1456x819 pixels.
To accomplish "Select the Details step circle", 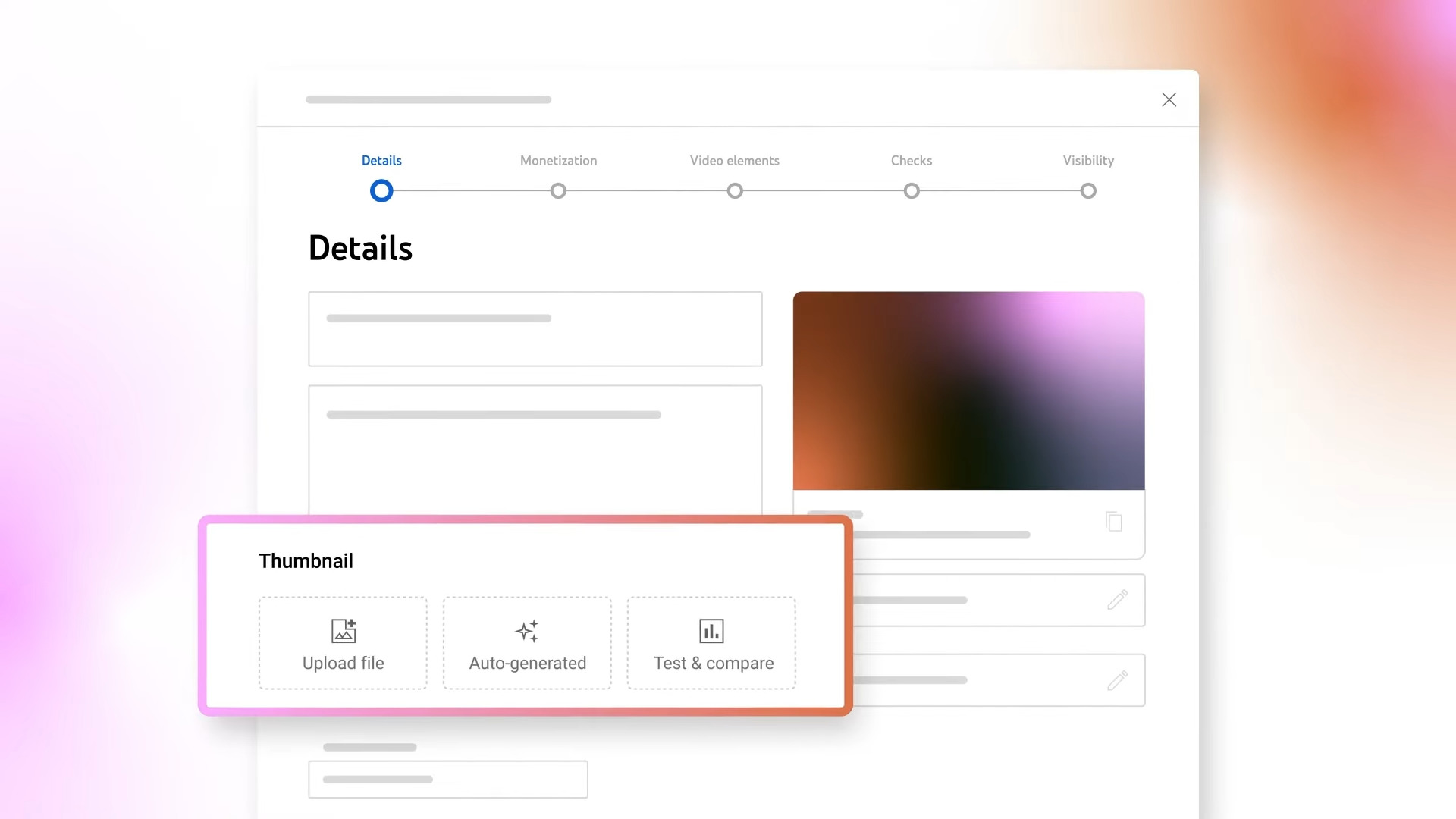I will (x=381, y=191).
